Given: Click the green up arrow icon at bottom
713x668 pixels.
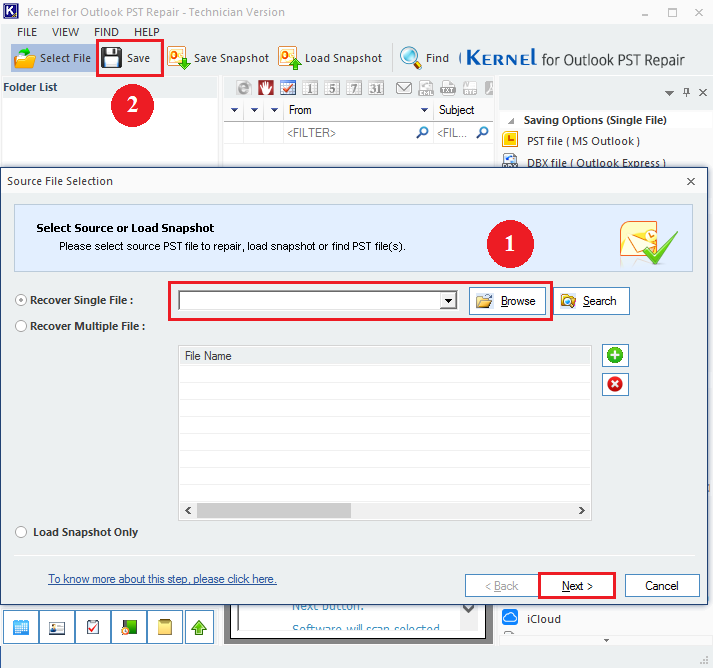Looking at the screenshot, I should [199, 627].
